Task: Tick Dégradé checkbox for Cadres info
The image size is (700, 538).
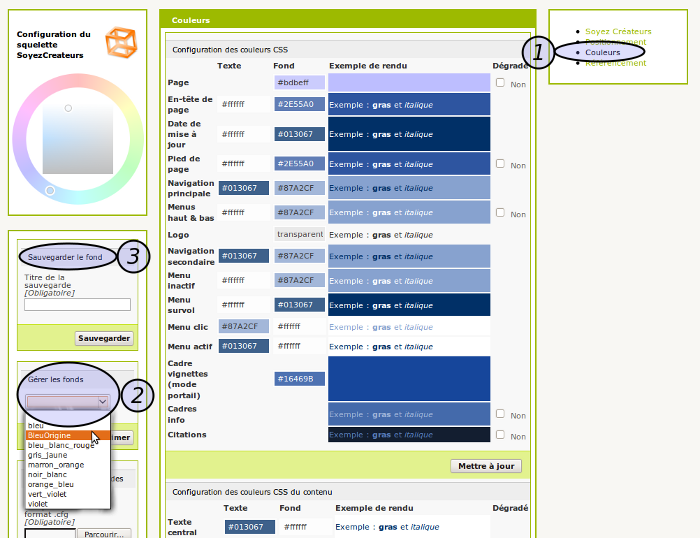Action: [500, 414]
